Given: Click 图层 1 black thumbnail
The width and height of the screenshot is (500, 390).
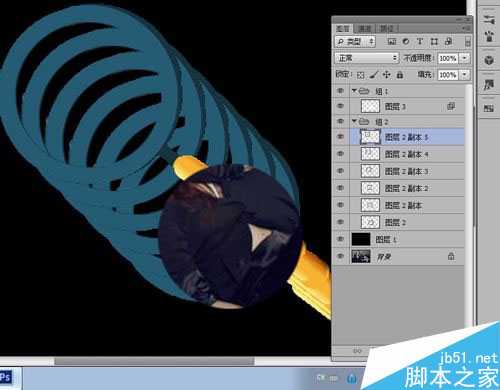Looking at the screenshot, I should tap(361, 239).
